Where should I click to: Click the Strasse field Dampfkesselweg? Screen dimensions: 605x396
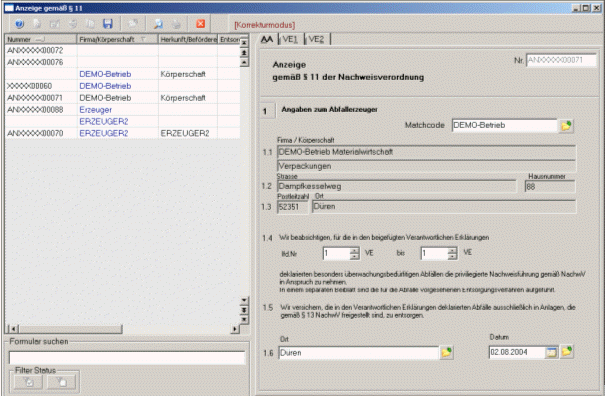[x=397, y=186]
